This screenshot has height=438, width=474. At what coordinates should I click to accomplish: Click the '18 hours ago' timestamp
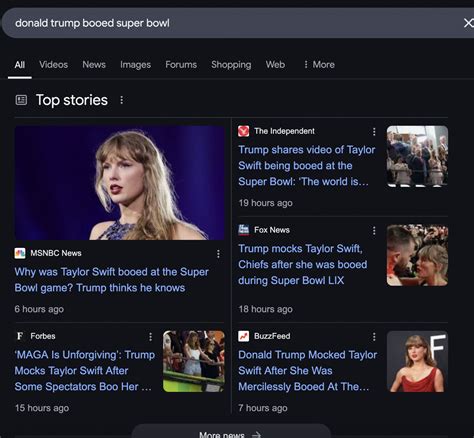pyautogui.click(x=265, y=309)
